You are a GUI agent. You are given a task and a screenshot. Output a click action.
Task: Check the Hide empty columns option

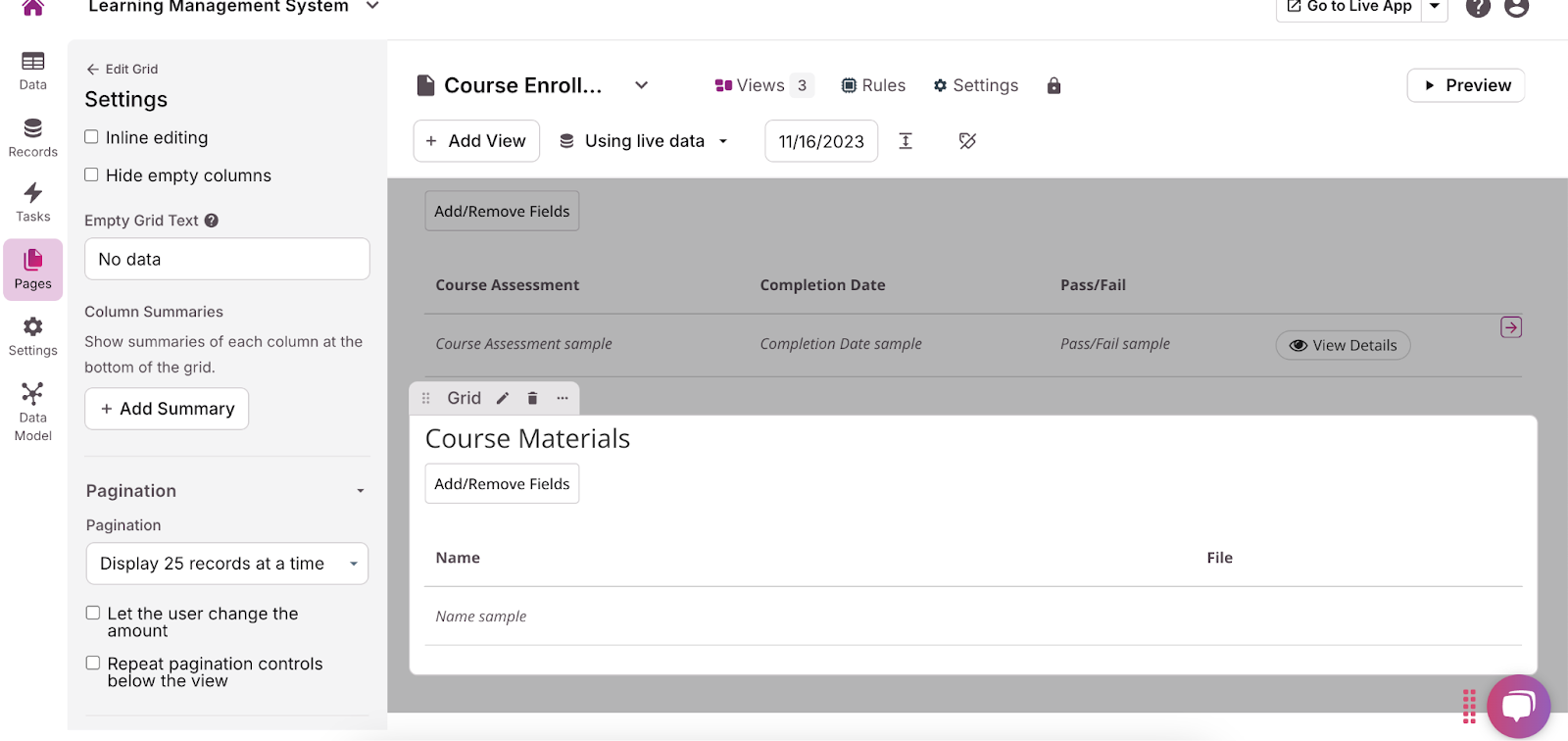tap(92, 175)
